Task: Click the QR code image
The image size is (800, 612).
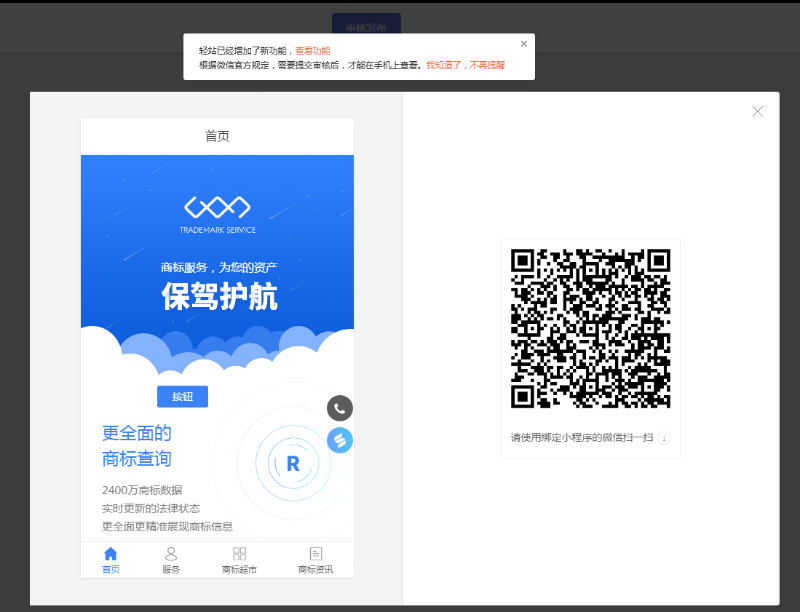Action: (x=590, y=328)
